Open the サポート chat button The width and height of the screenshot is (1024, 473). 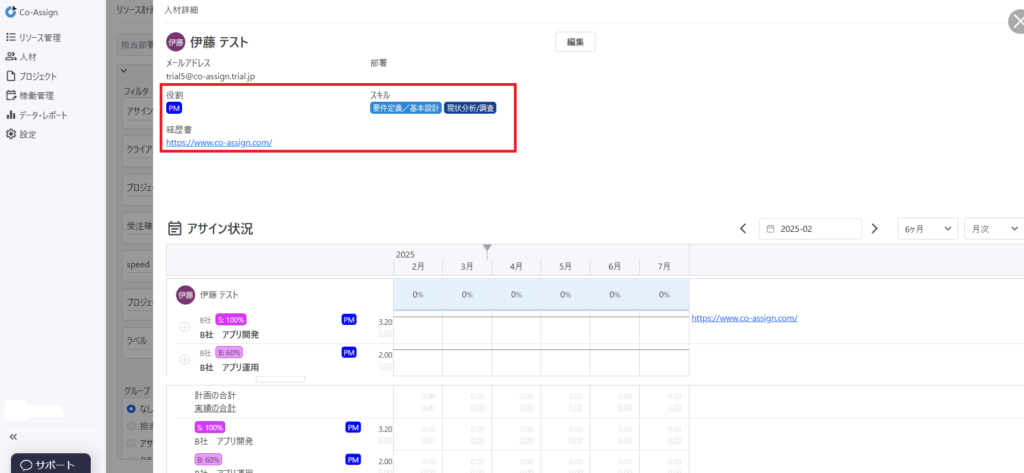(50, 465)
